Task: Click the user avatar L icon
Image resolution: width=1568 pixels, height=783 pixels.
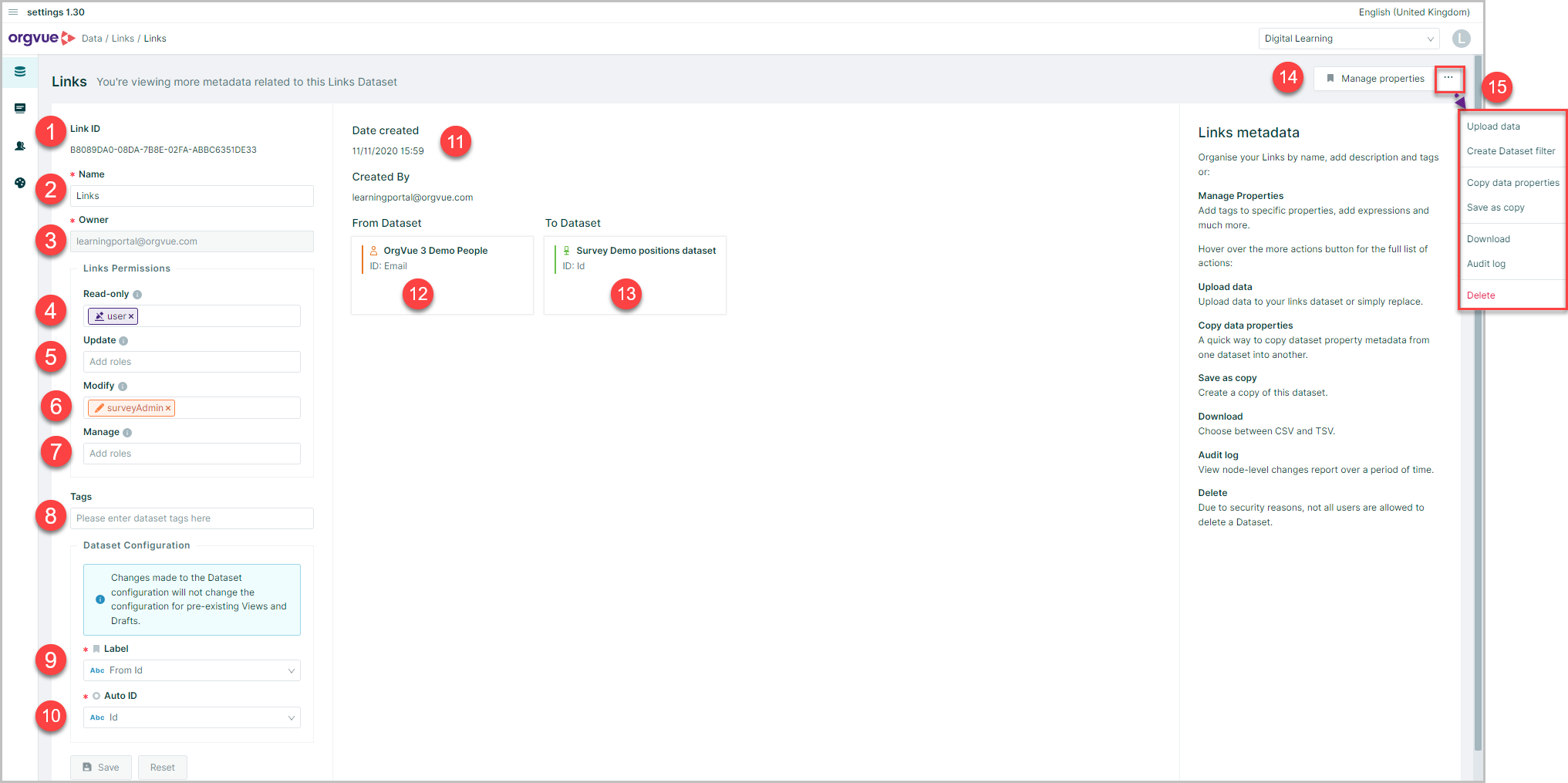Action: [1461, 39]
